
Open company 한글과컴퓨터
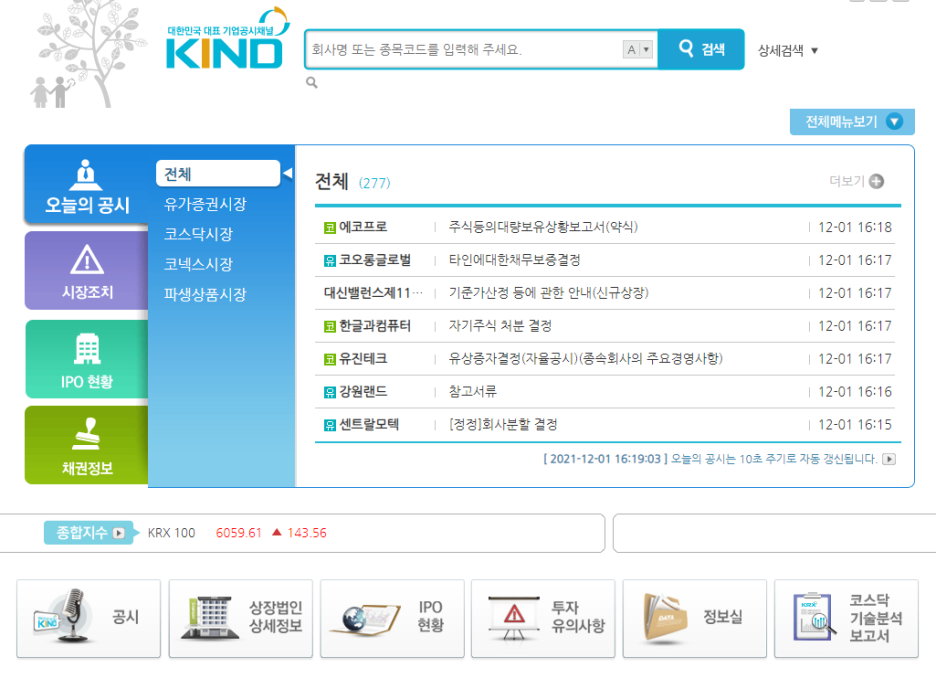coord(375,326)
